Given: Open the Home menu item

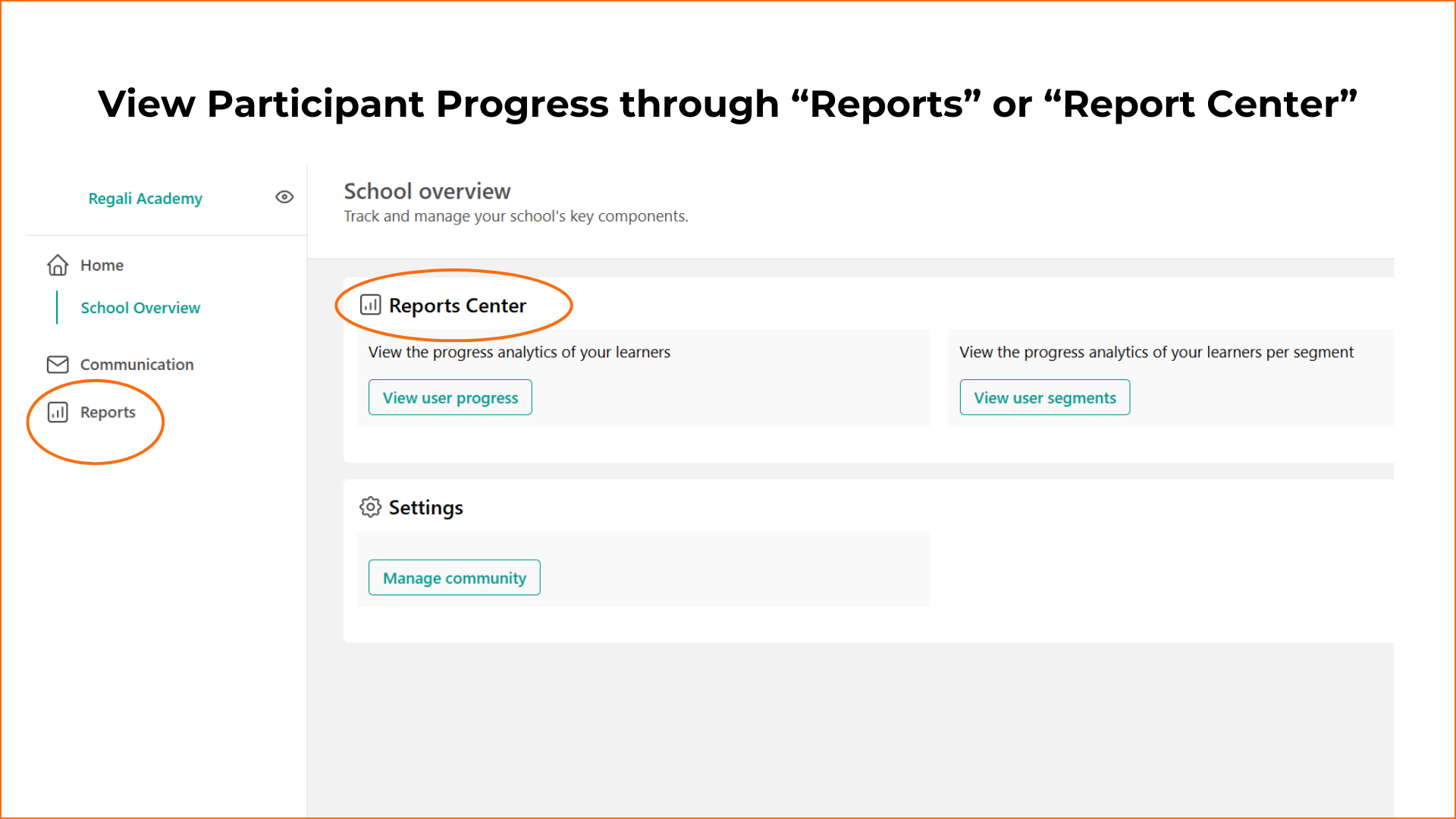Looking at the screenshot, I should (x=102, y=265).
